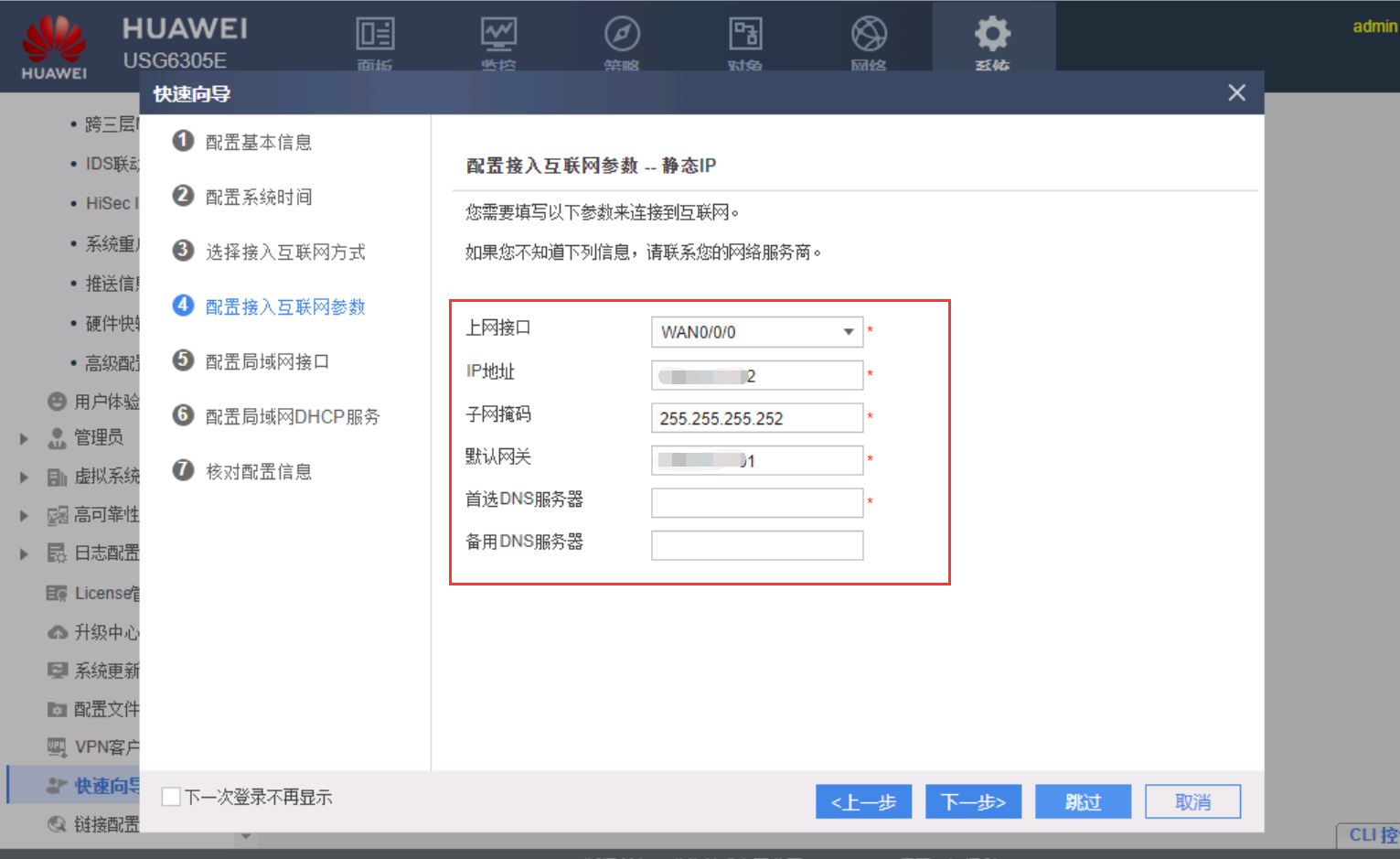Viewport: 1400px width, 859px height.
Task: Click the skip button in wizard footer
Action: (x=1083, y=802)
